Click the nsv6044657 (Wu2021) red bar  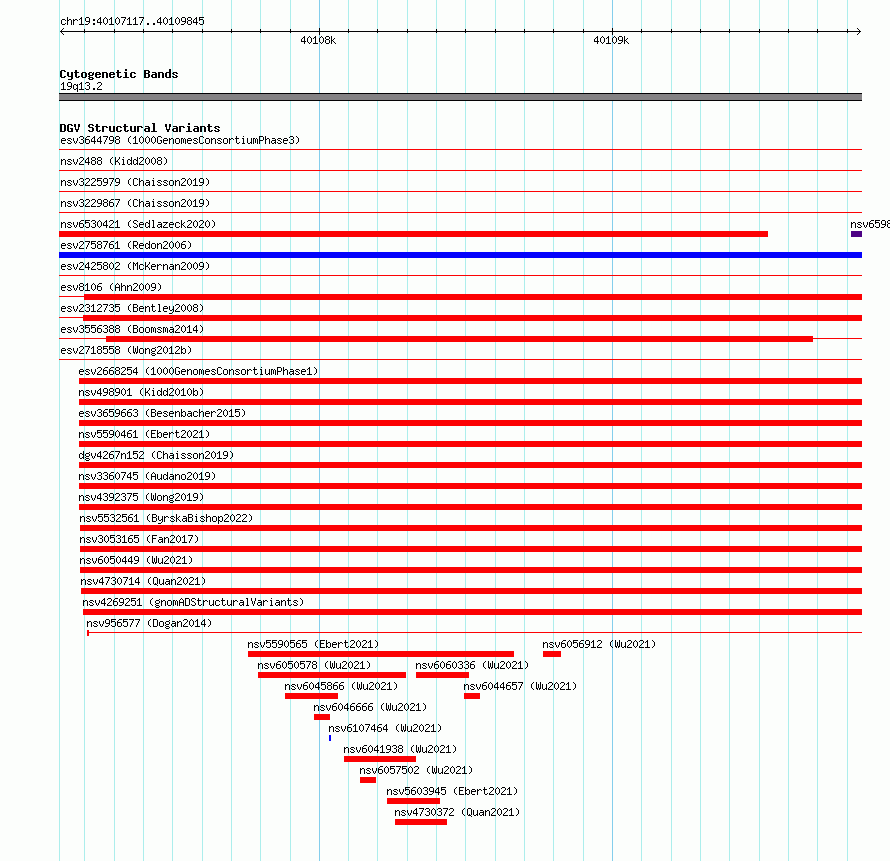pos(472,696)
